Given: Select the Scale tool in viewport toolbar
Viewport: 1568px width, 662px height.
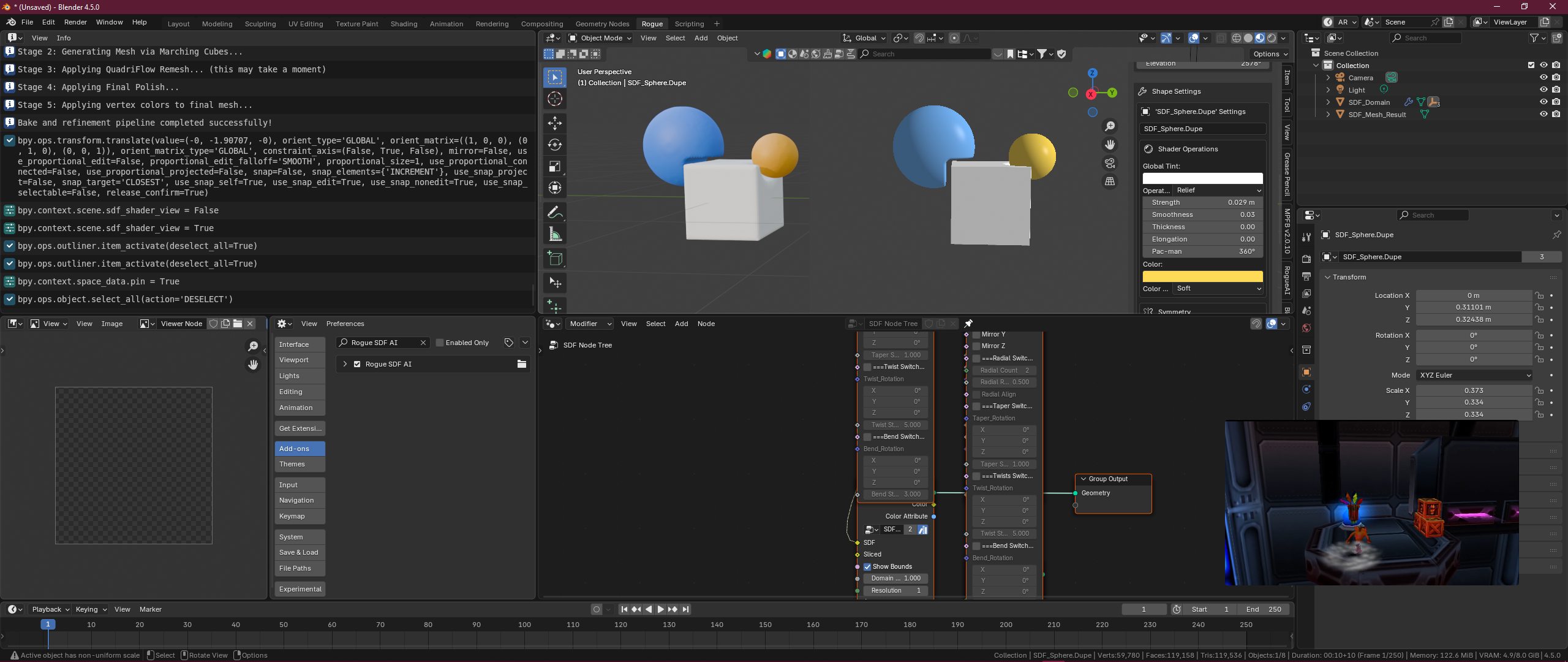Looking at the screenshot, I should click(555, 167).
